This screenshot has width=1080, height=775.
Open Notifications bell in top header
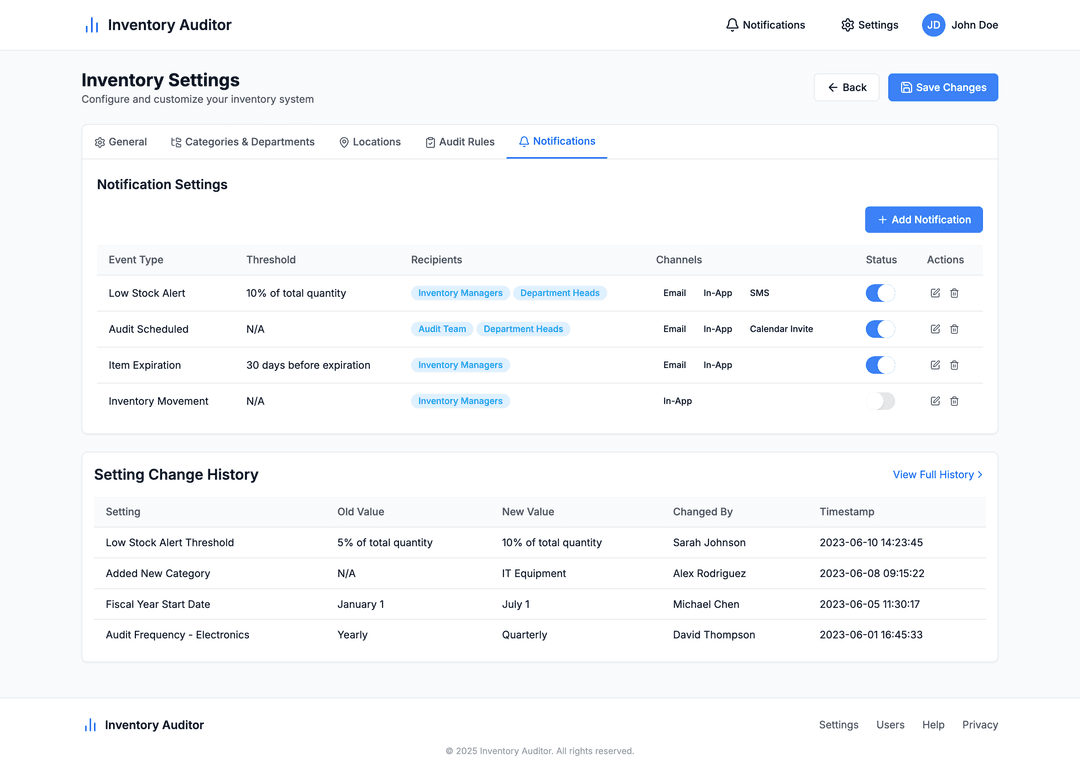pos(765,25)
